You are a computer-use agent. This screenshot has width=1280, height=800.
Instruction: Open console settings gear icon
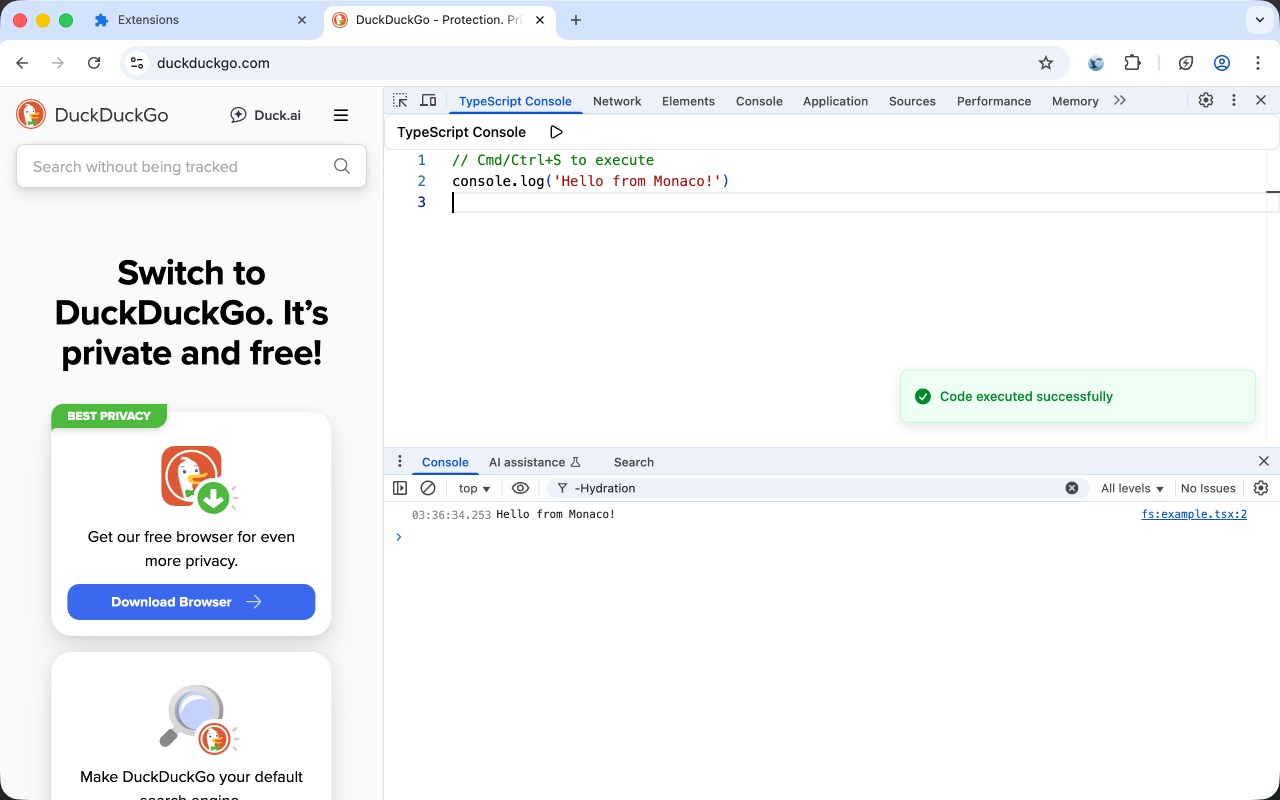(1261, 488)
